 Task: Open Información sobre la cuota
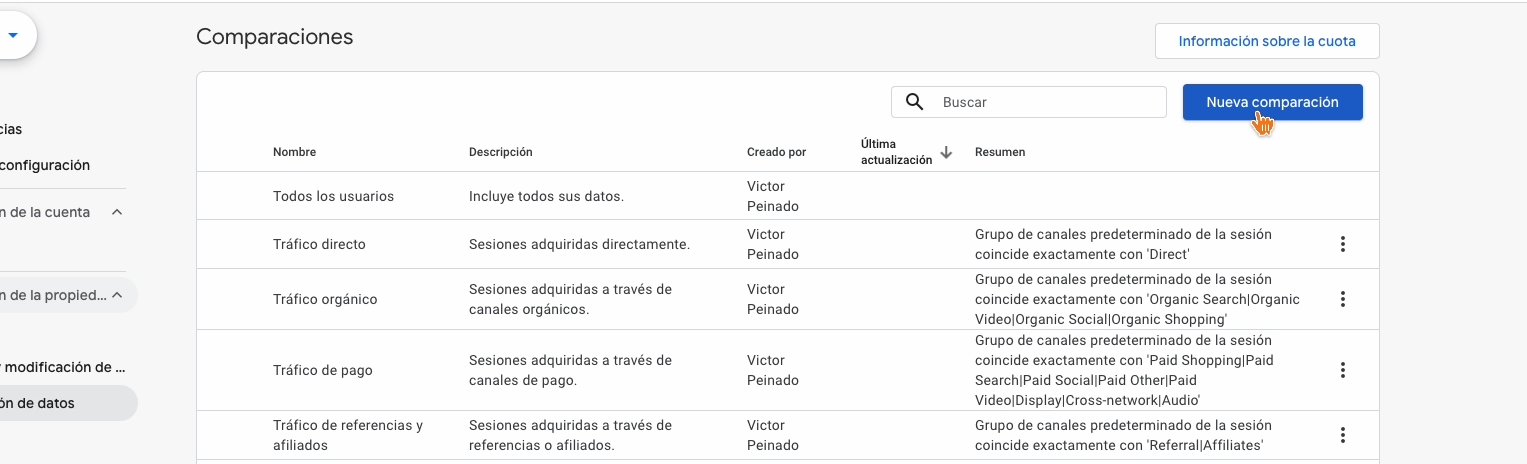tap(1267, 42)
